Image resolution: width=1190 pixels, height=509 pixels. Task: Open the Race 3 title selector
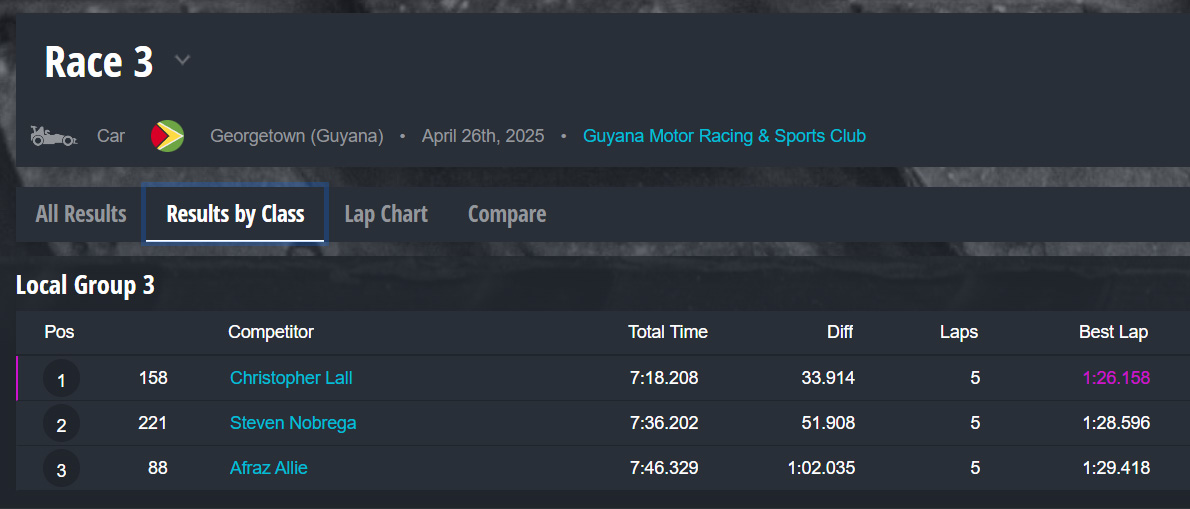tap(99, 62)
